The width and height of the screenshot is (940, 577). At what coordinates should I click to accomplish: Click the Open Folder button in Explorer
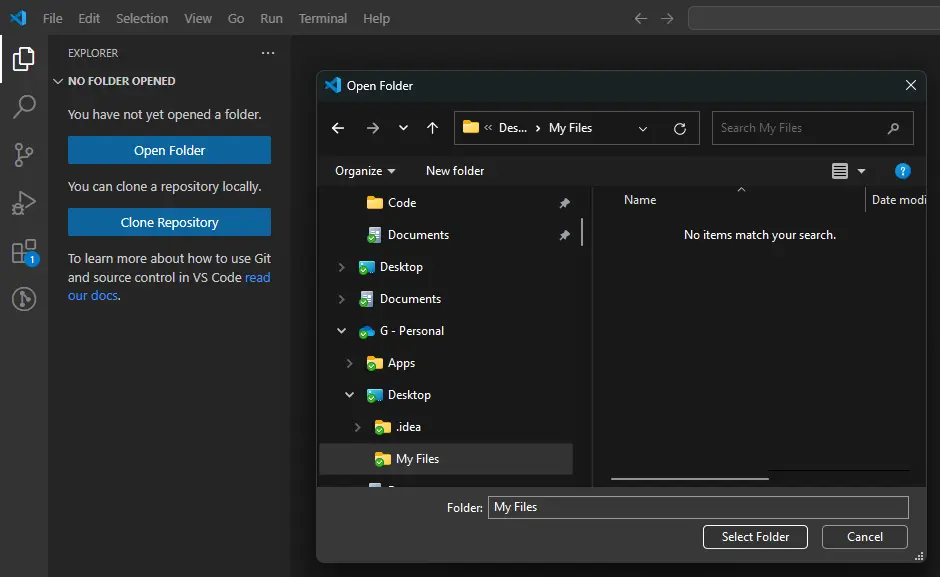[169, 150]
